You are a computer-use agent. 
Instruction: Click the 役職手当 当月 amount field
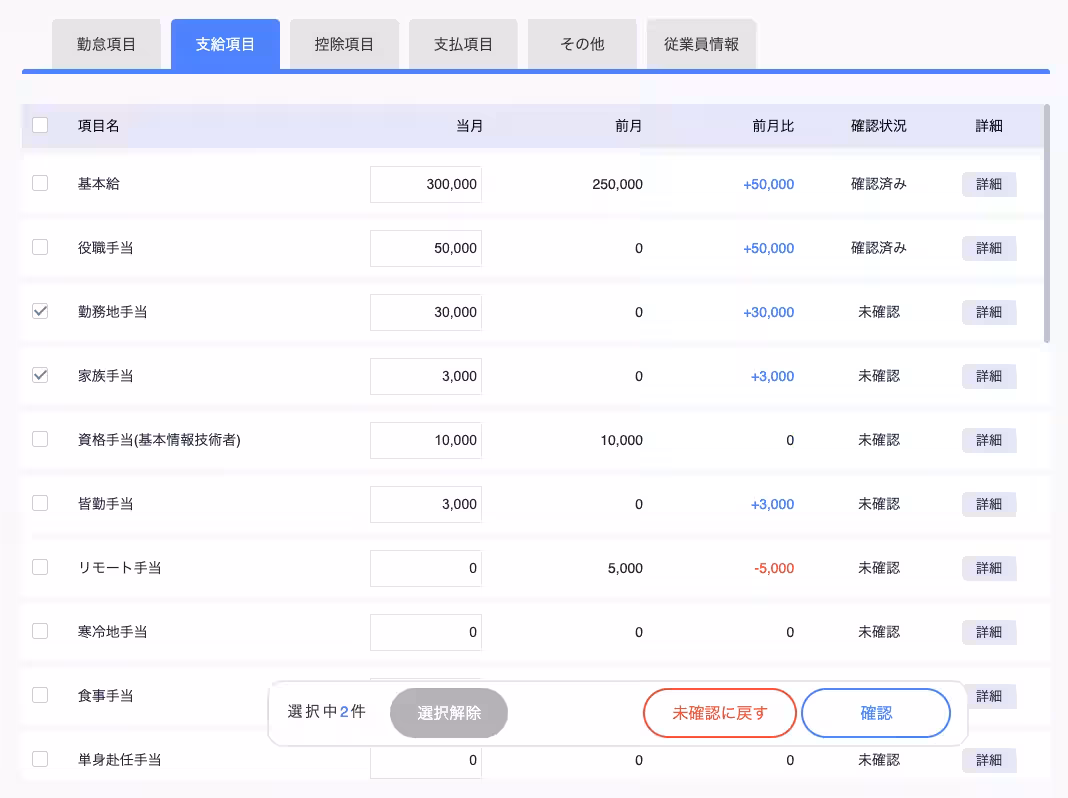(x=426, y=248)
